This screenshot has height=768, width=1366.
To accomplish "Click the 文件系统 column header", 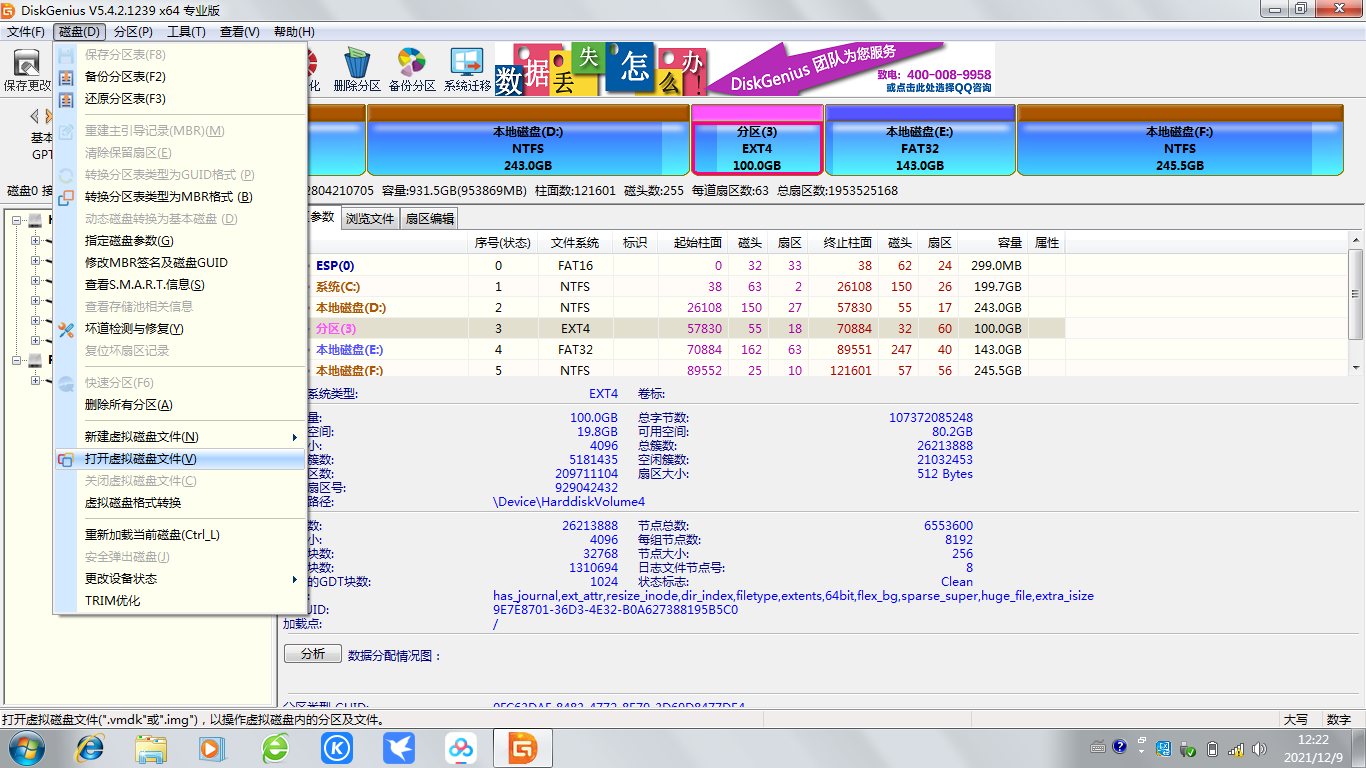I will coord(575,243).
